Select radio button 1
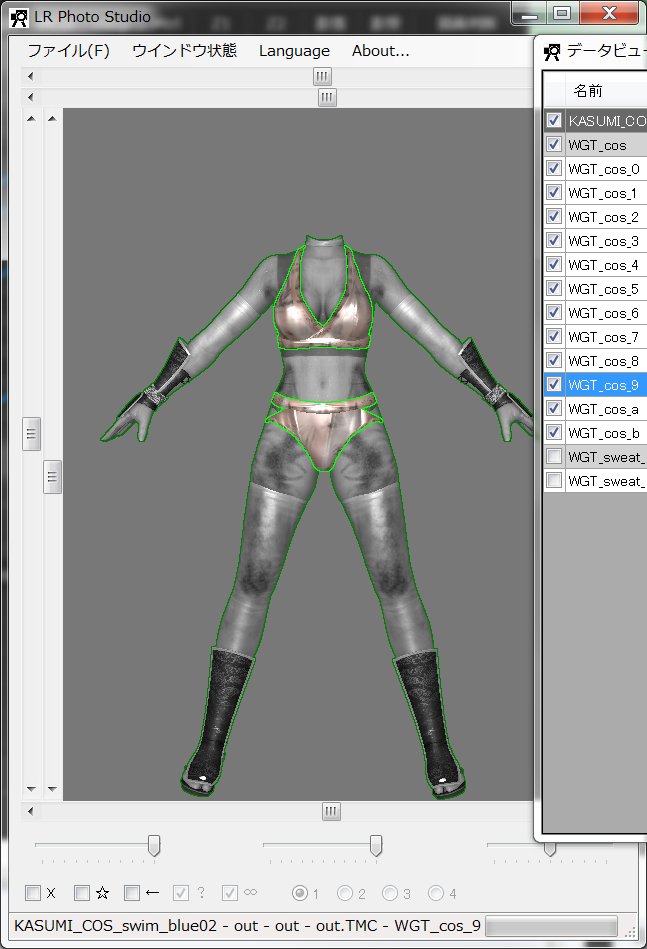Viewport: 647px width, 949px height. [x=300, y=893]
